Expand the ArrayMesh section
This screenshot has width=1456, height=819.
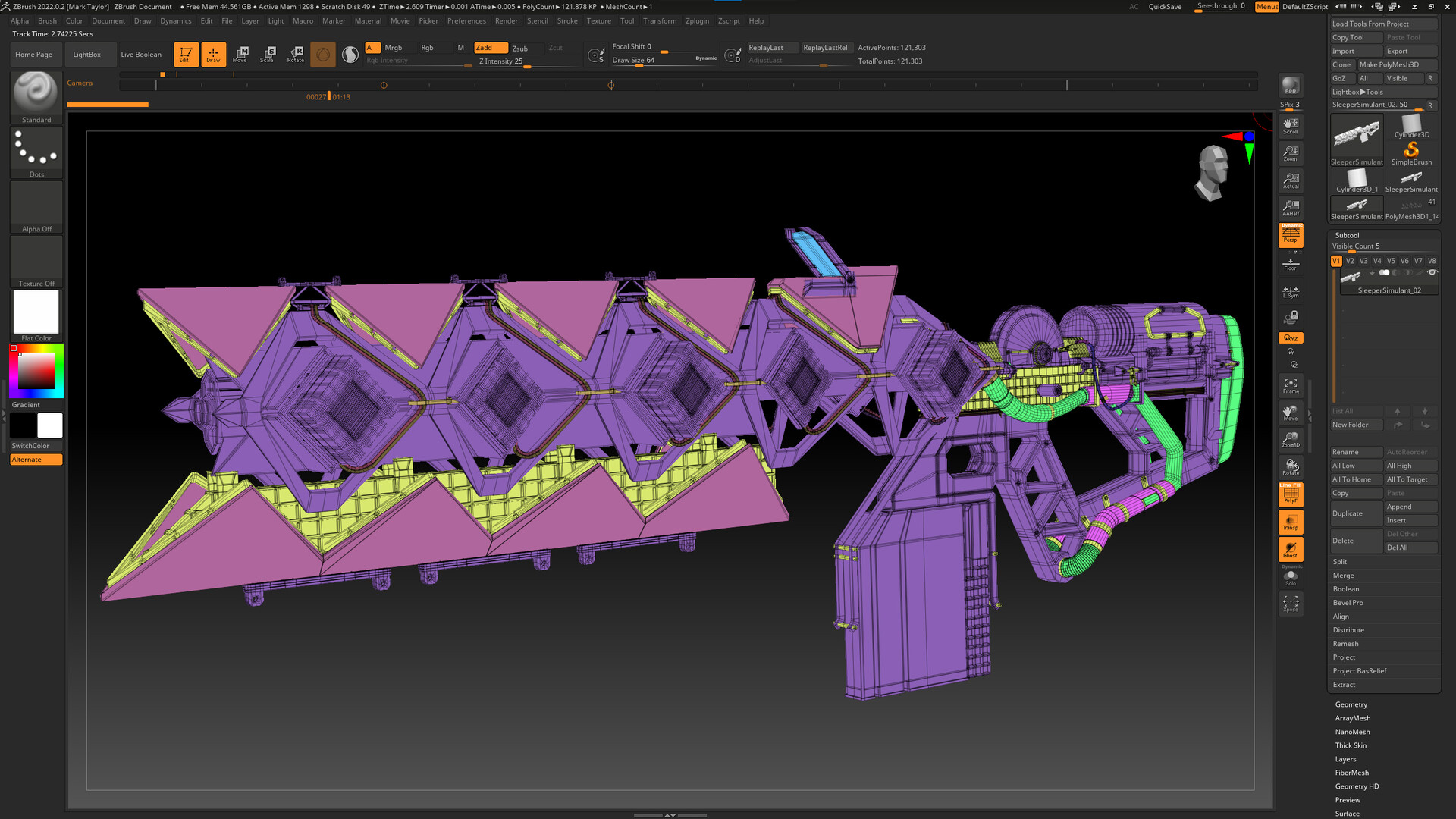pyautogui.click(x=1352, y=718)
